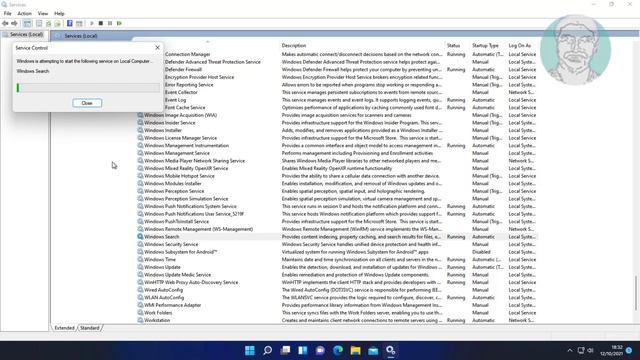Click the Export List toolbar icon
The width and height of the screenshot is (640, 360).
coord(58,23)
